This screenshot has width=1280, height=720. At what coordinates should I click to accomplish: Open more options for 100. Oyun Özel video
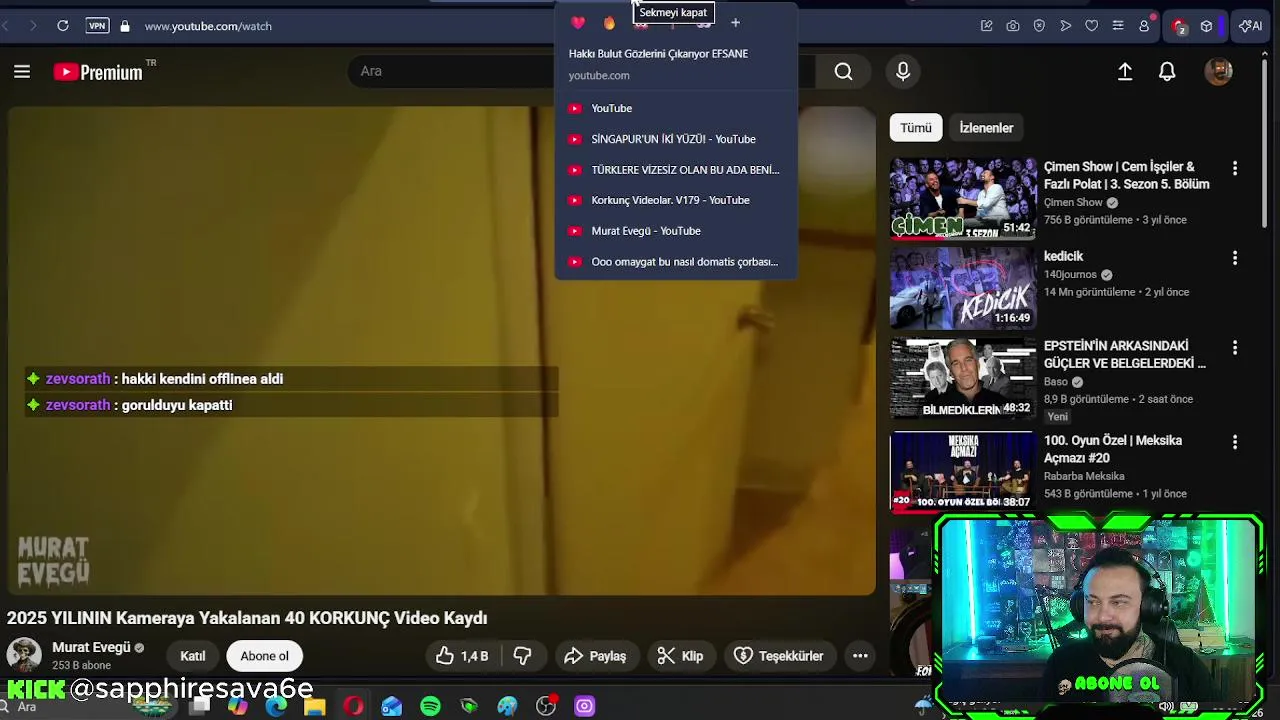1235,442
